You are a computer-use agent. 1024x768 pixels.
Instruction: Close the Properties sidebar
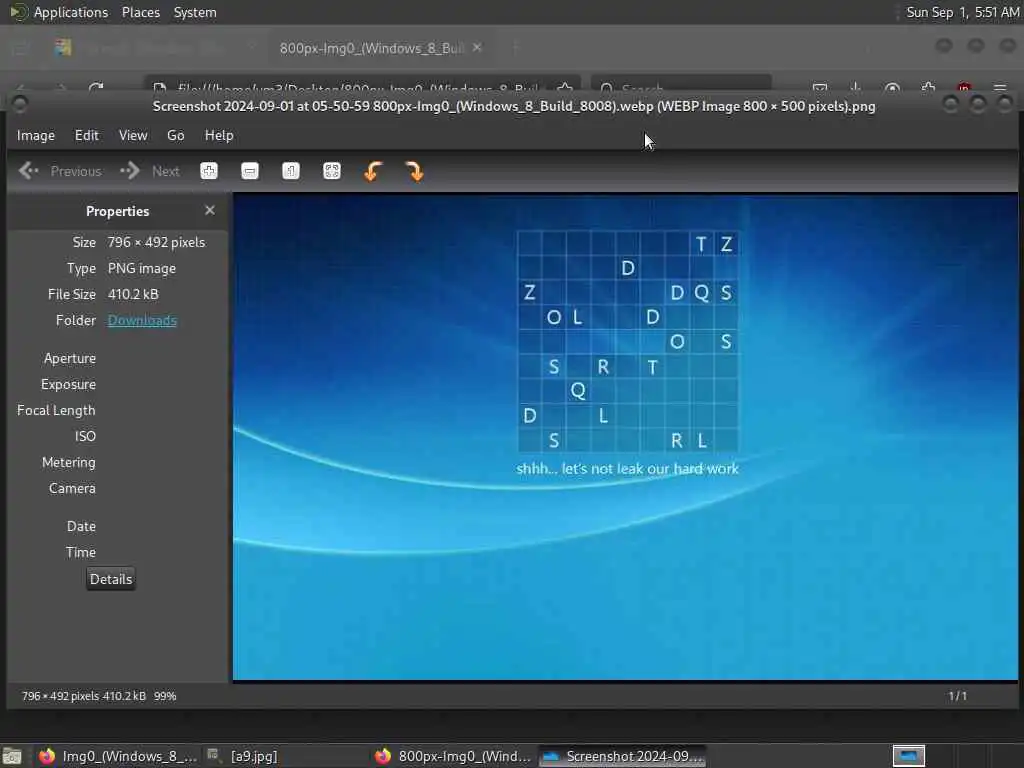click(x=210, y=210)
